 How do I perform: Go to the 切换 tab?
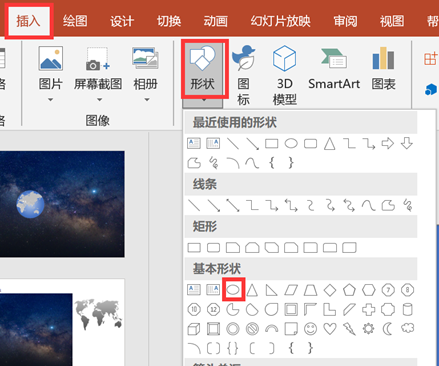coord(169,21)
